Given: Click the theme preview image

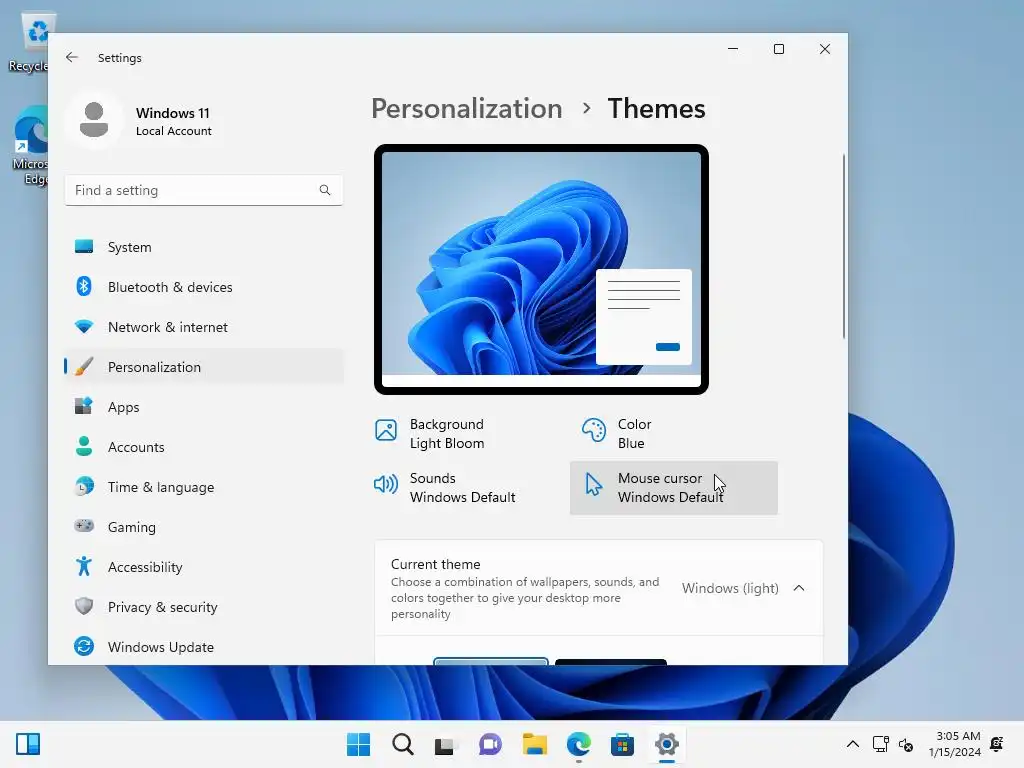Looking at the screenshot, I should 541,269.
